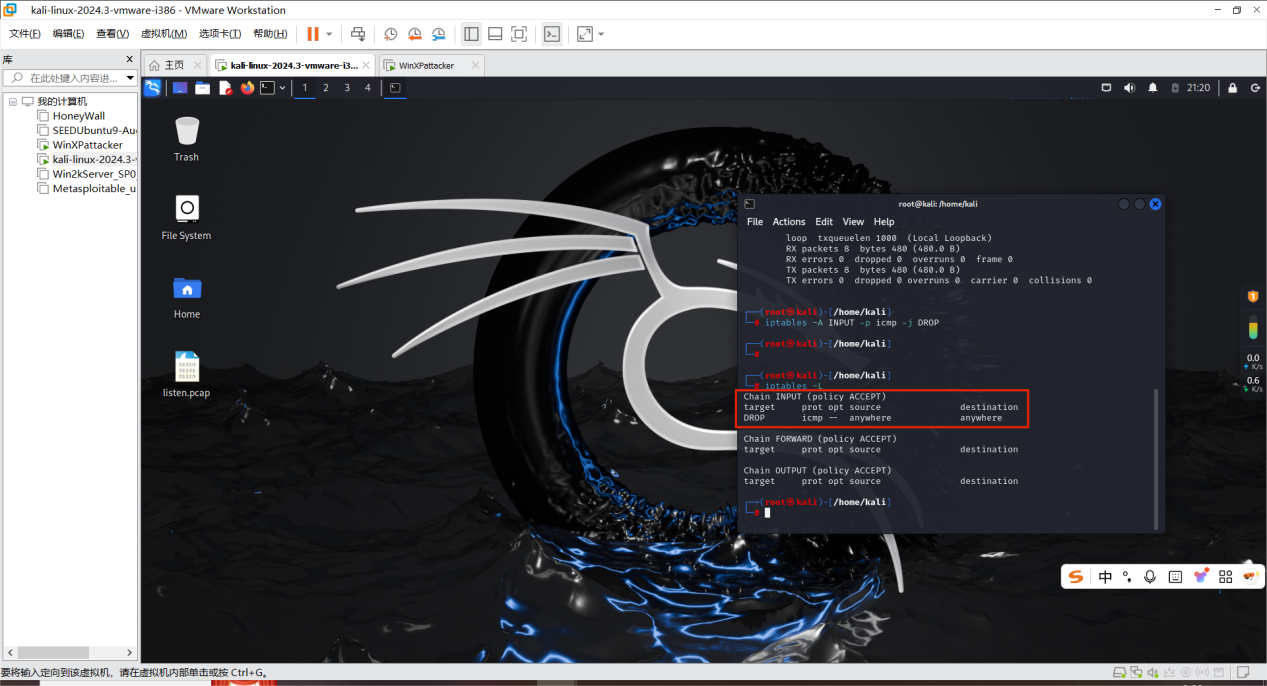Open the 选项卡(T) menu
The width and height of the screenshot is (1267, 686).
[x=222, y=34]
